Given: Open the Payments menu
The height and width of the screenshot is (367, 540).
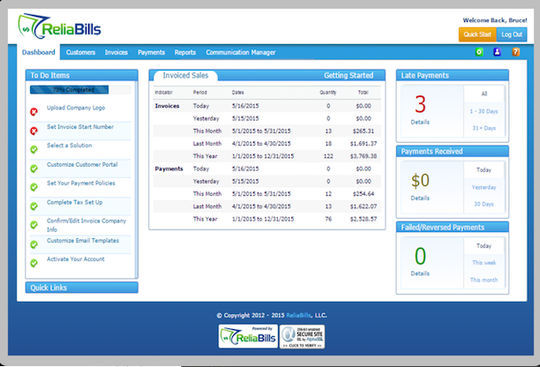Looking at the screenshot, I should (151, 52).
